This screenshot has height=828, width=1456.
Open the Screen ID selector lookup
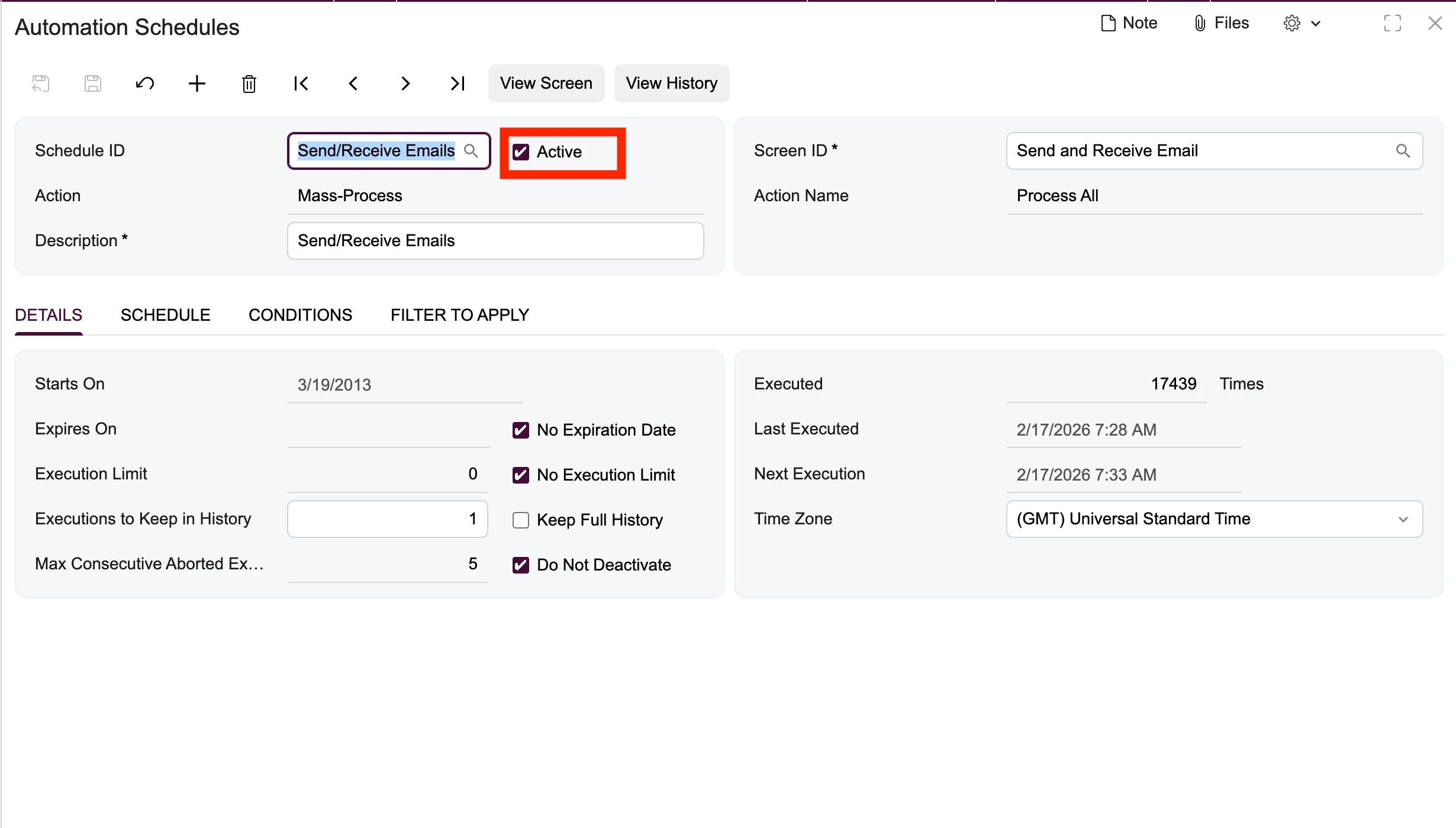tap(1403, 151)
